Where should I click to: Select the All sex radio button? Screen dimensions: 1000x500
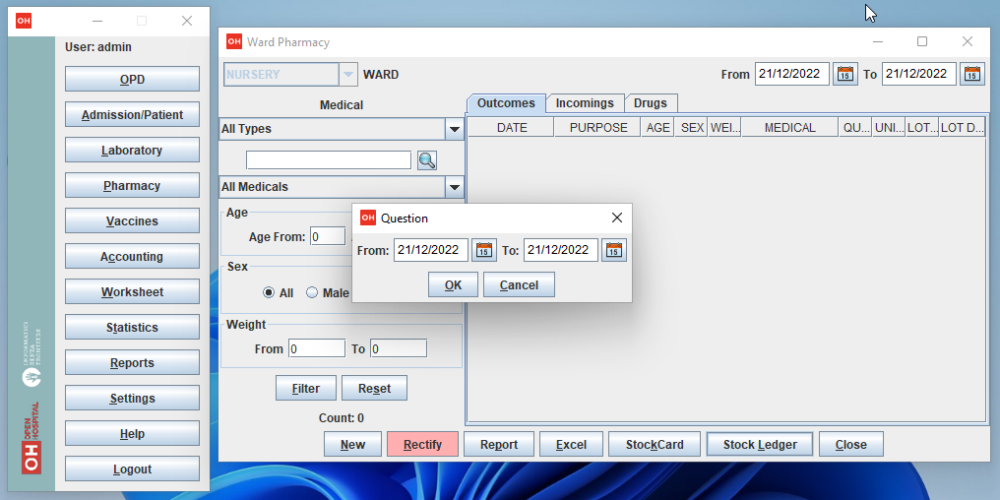[x=269, y=293]
